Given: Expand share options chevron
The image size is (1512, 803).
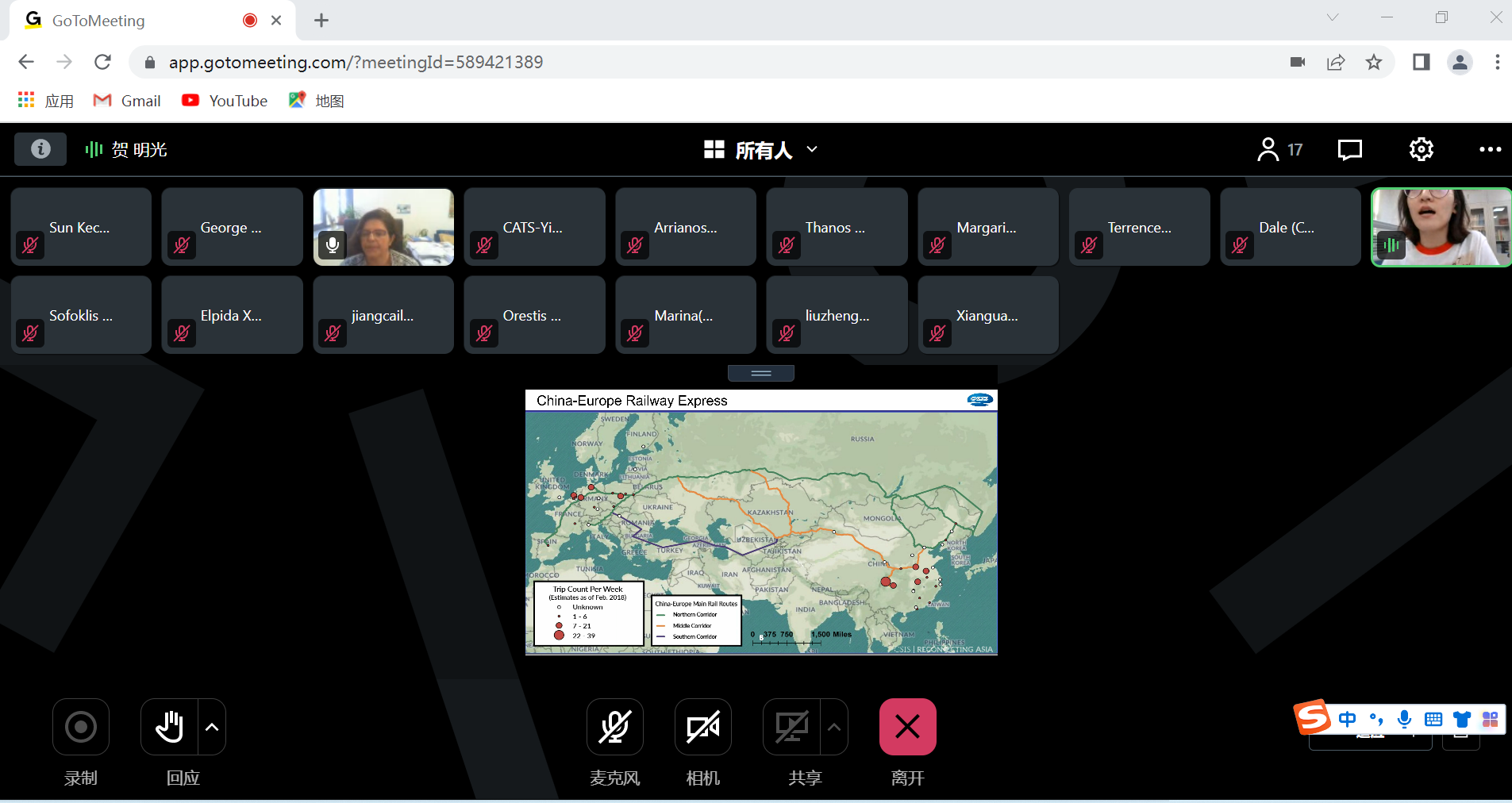Looking at the screenshot, I should pos(834,727).
